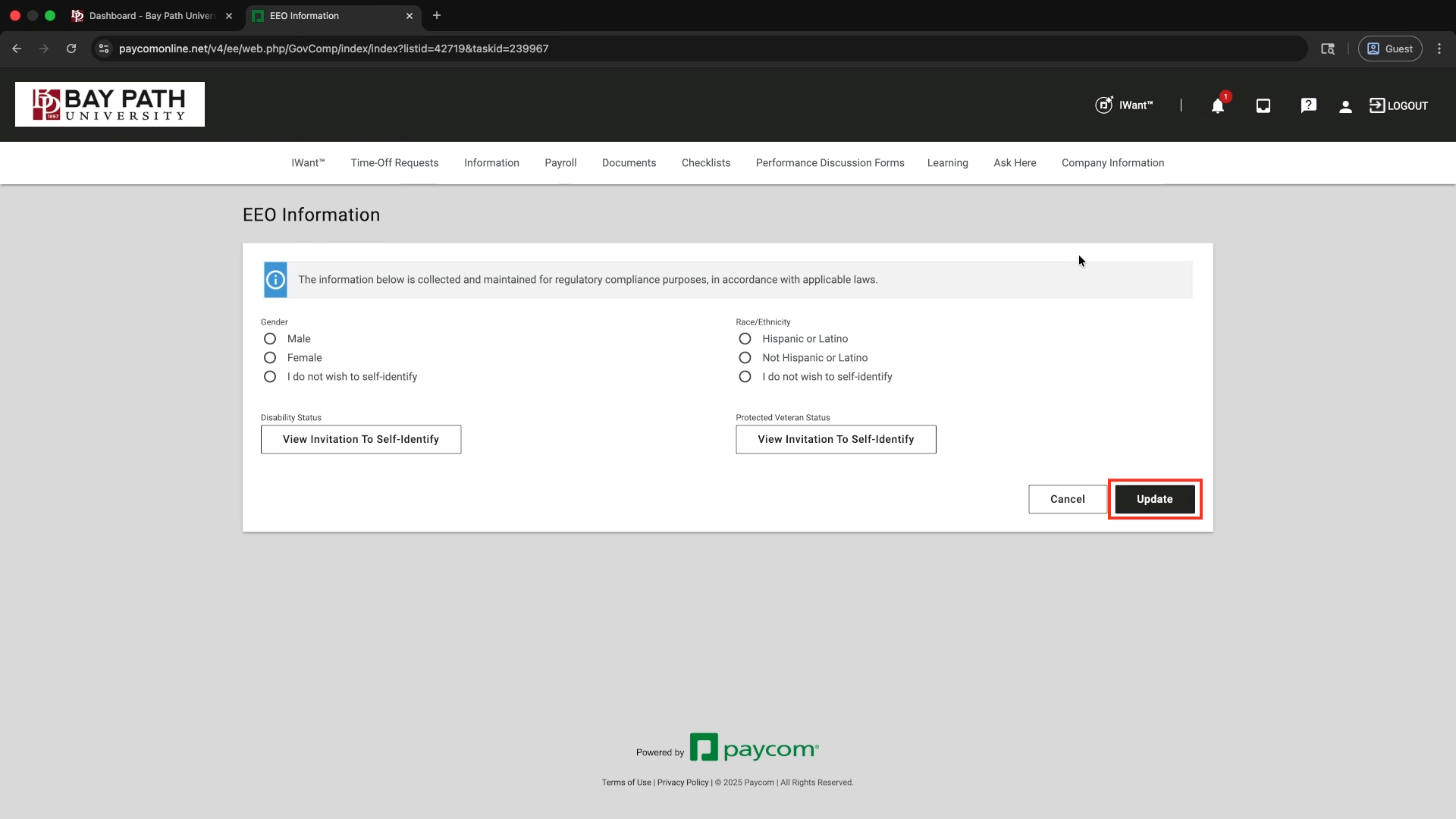Select the Male gender radio button
This screenshot has height=819, width=1456.
pyautogui.click(x=270, y=339)
